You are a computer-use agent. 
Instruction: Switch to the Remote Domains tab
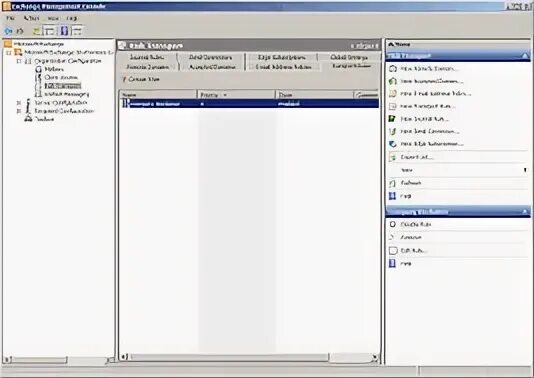[148, 67]
